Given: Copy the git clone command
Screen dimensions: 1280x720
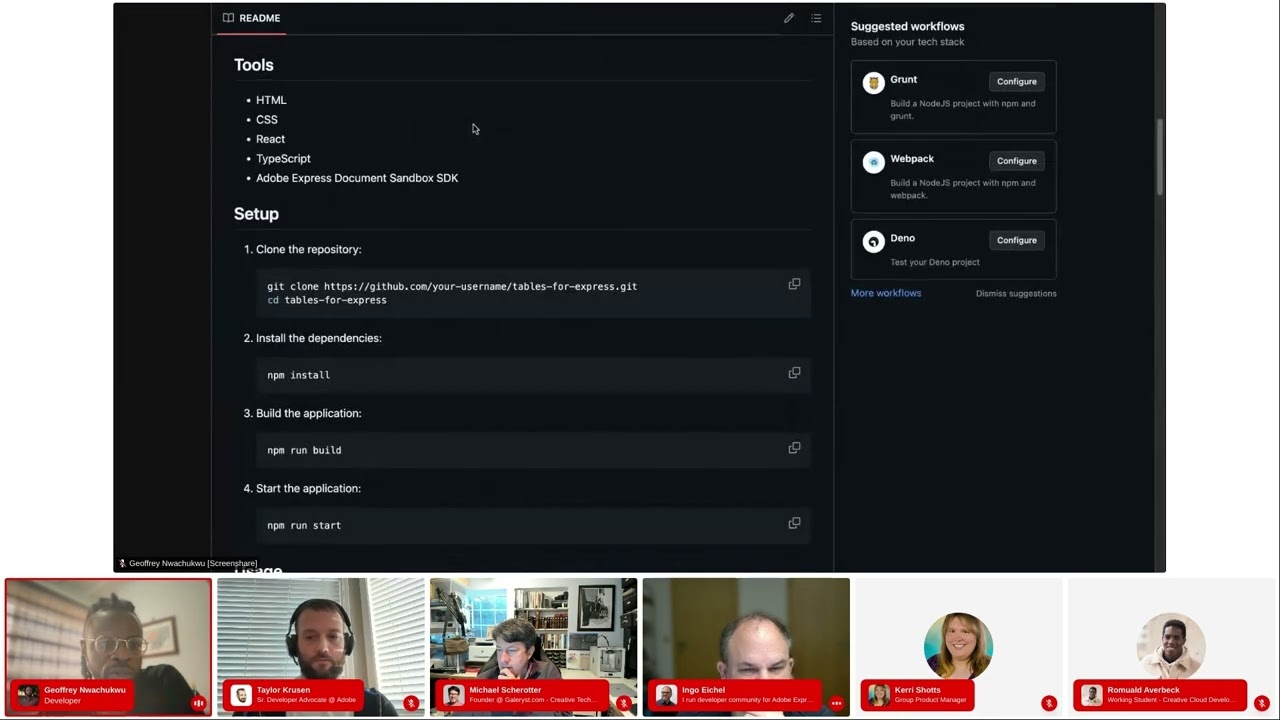Looking at the screenshot, I should click(794, 284).
